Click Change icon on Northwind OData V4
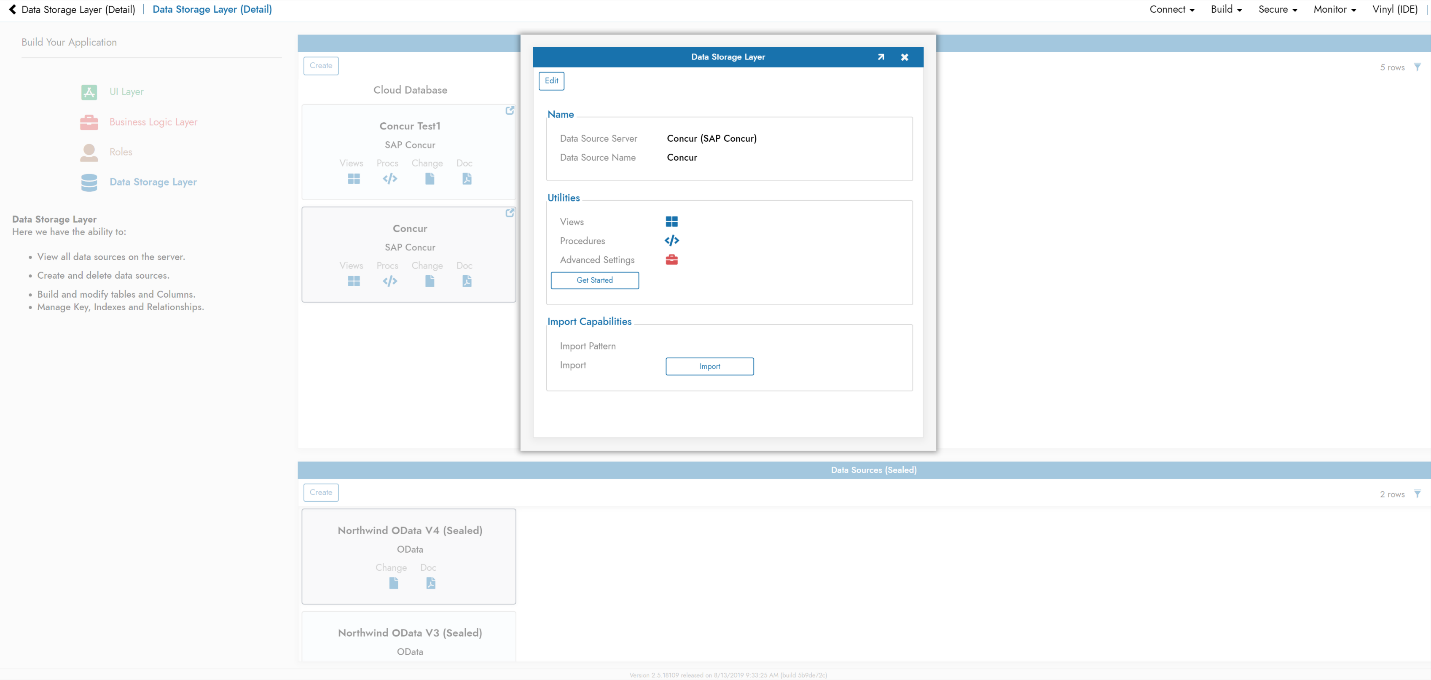Viewport: 1431px width, 680px height. (393, 583)
